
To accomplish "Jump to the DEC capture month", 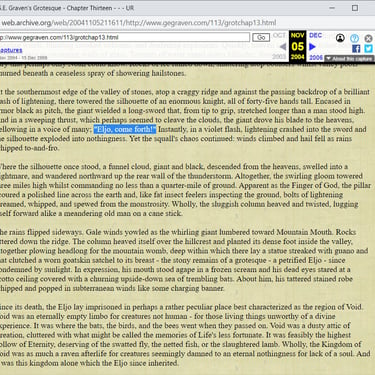I will (x=315, y=35).
